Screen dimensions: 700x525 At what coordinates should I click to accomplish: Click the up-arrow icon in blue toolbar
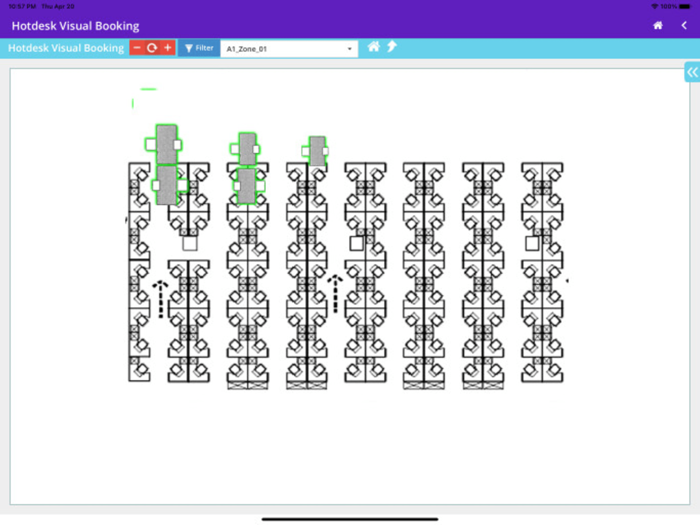[392, 46]
